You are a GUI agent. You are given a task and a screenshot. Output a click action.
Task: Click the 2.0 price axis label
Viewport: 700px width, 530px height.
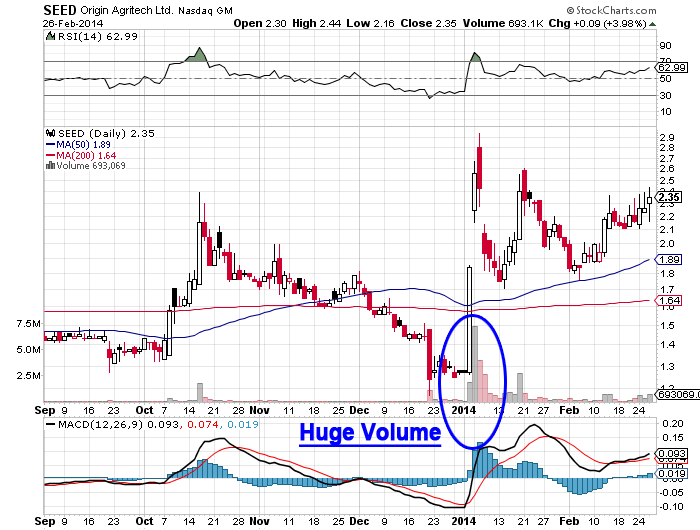pos(667,244)
